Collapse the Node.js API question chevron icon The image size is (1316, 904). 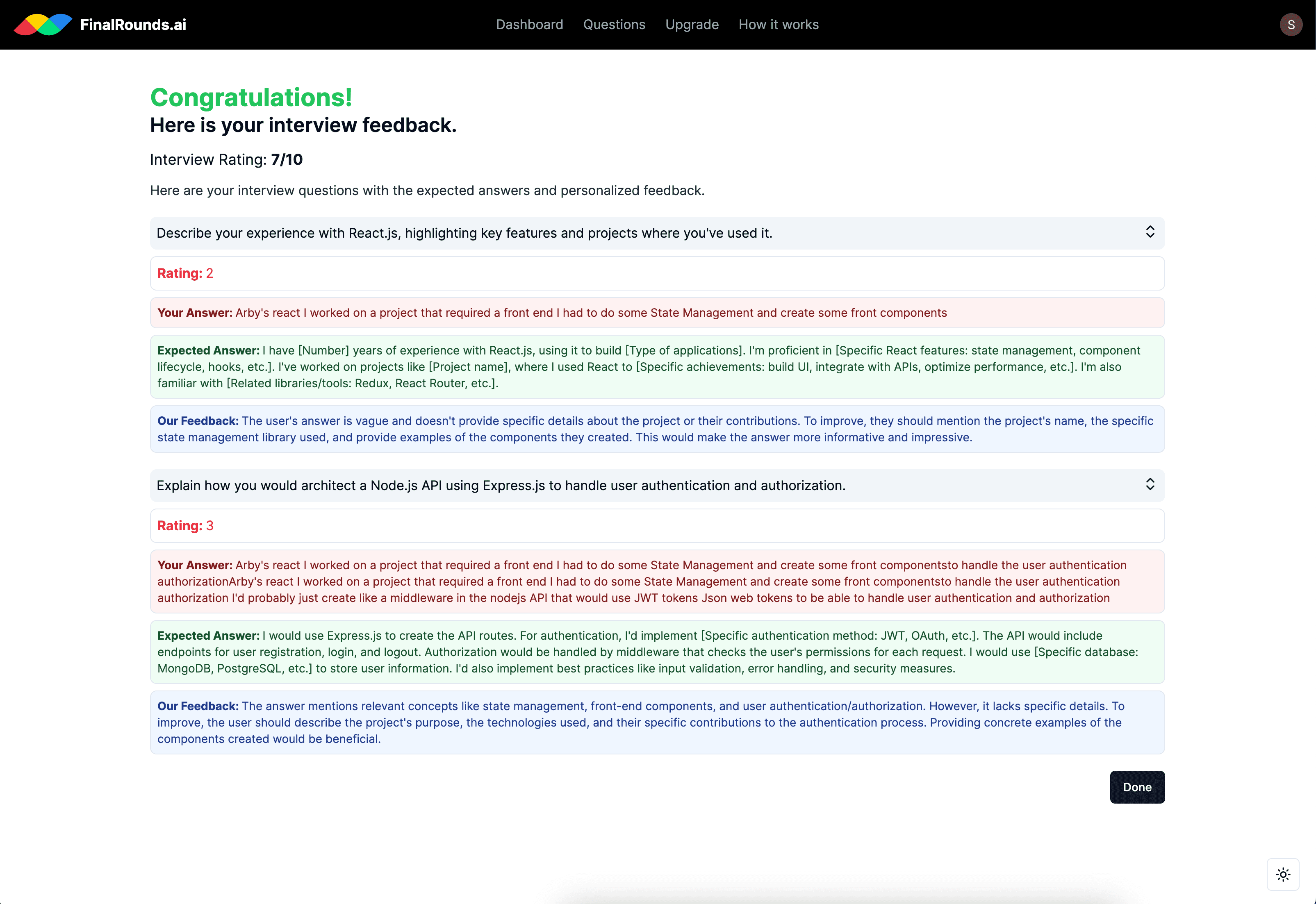click(1150, 484)
